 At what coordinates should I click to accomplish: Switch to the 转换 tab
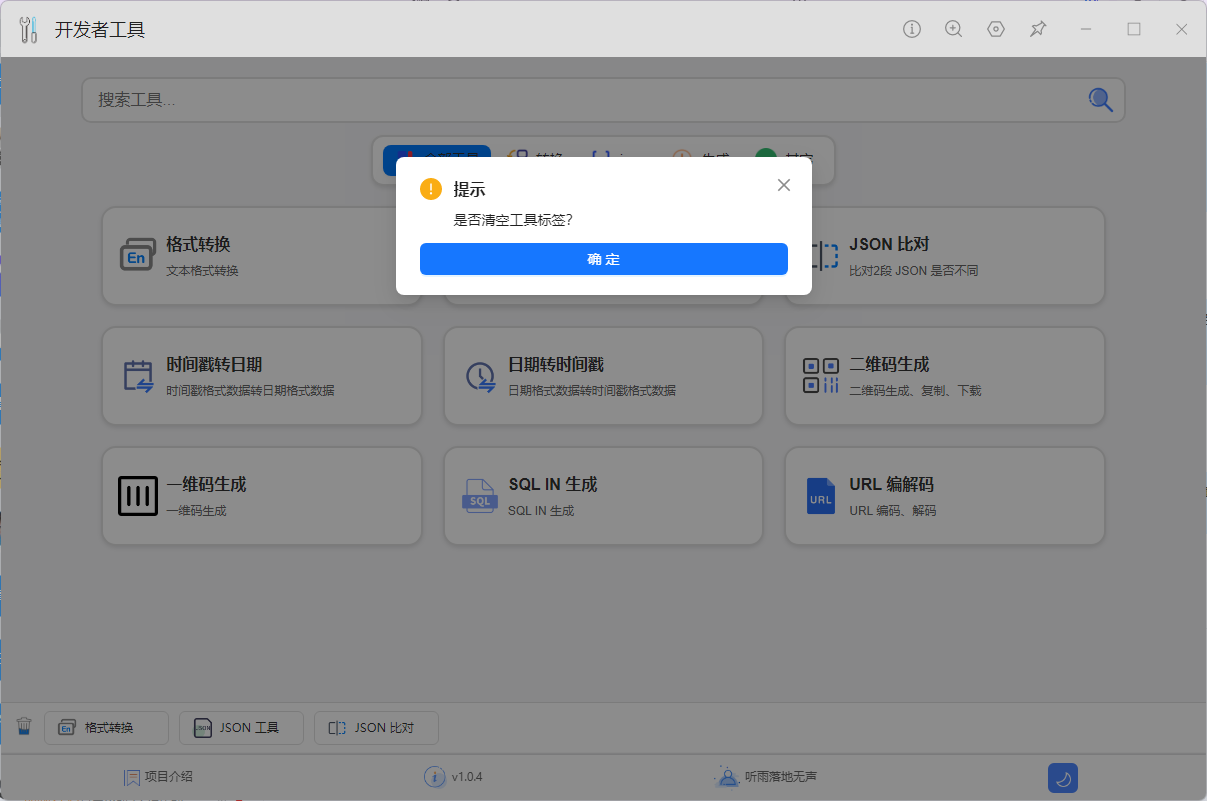point(536,151)
